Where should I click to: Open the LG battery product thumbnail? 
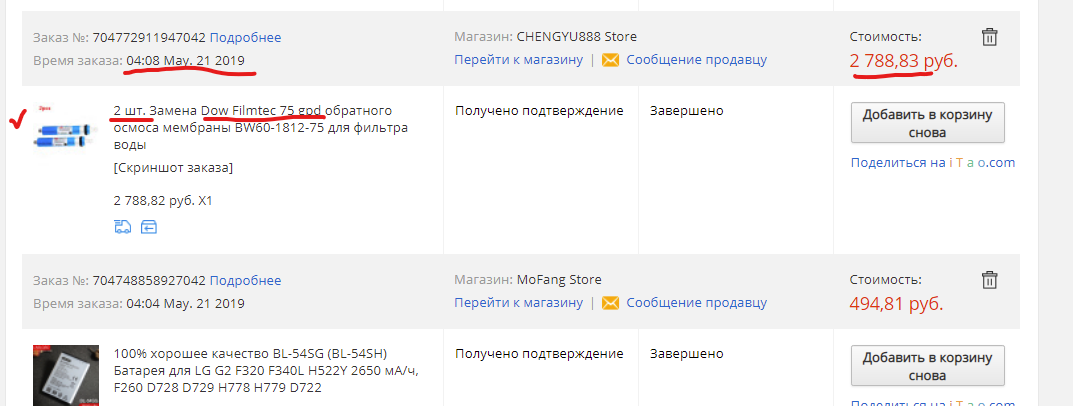point(66,375)
